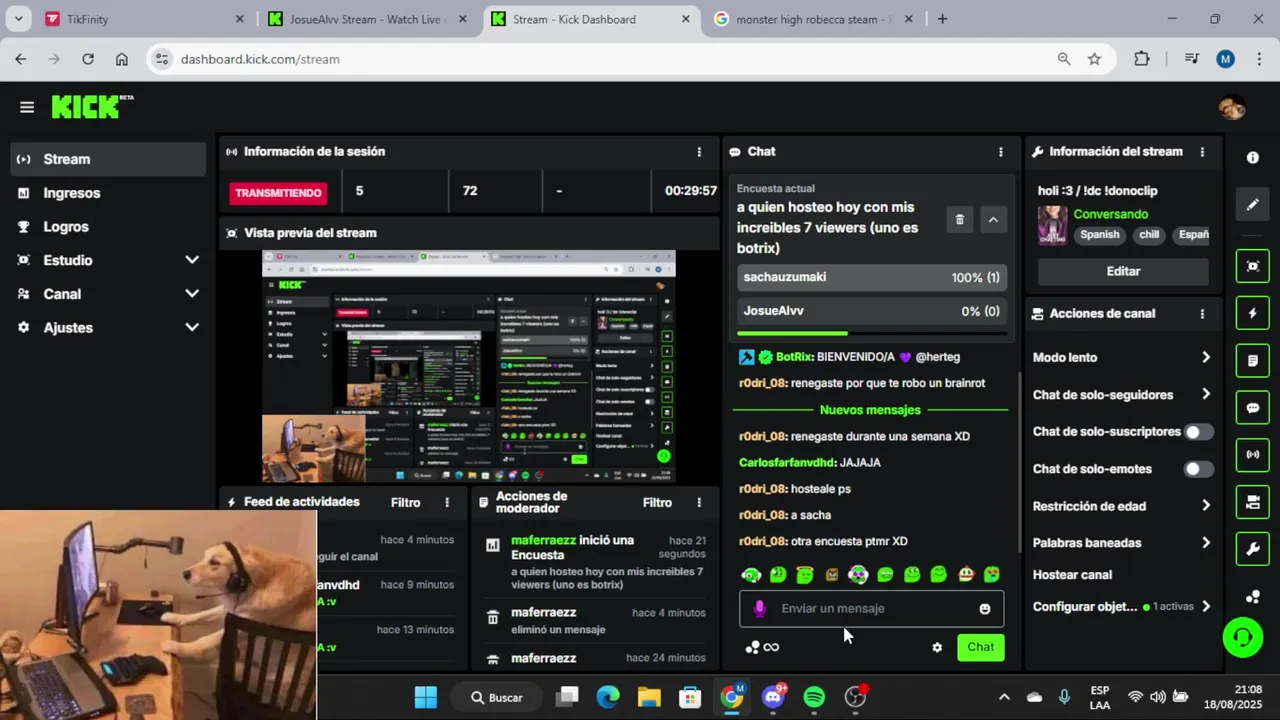Open Información del stream three-dot options
The width and height of the screenshot is (1280, 720).
click(1202, 152)
